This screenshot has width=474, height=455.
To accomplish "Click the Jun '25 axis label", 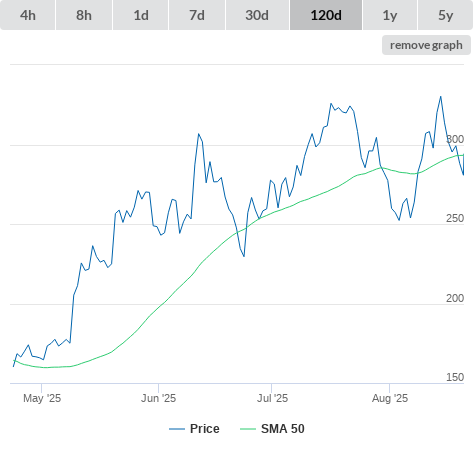I will click(x=158, y=398).
